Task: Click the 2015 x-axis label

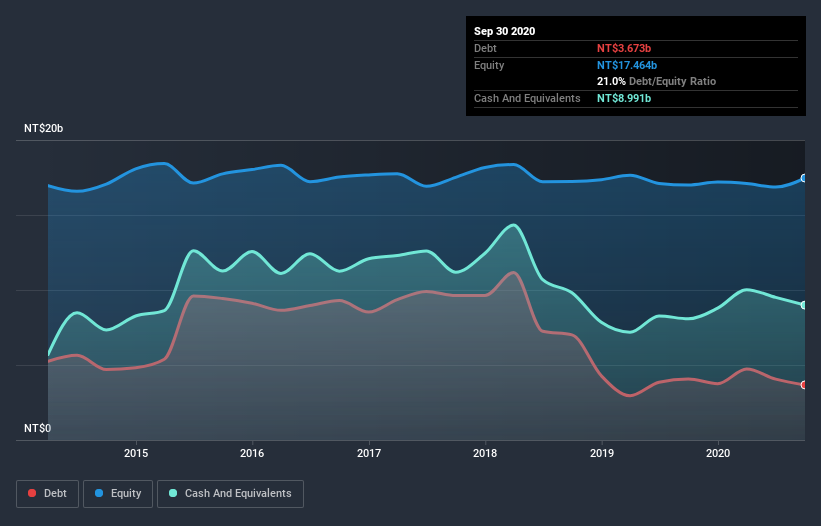Action: 136,453
